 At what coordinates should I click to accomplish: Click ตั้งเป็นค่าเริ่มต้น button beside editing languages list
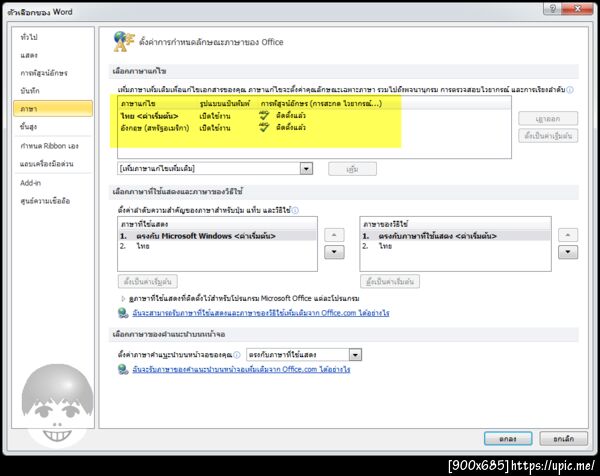click(548, 136)
